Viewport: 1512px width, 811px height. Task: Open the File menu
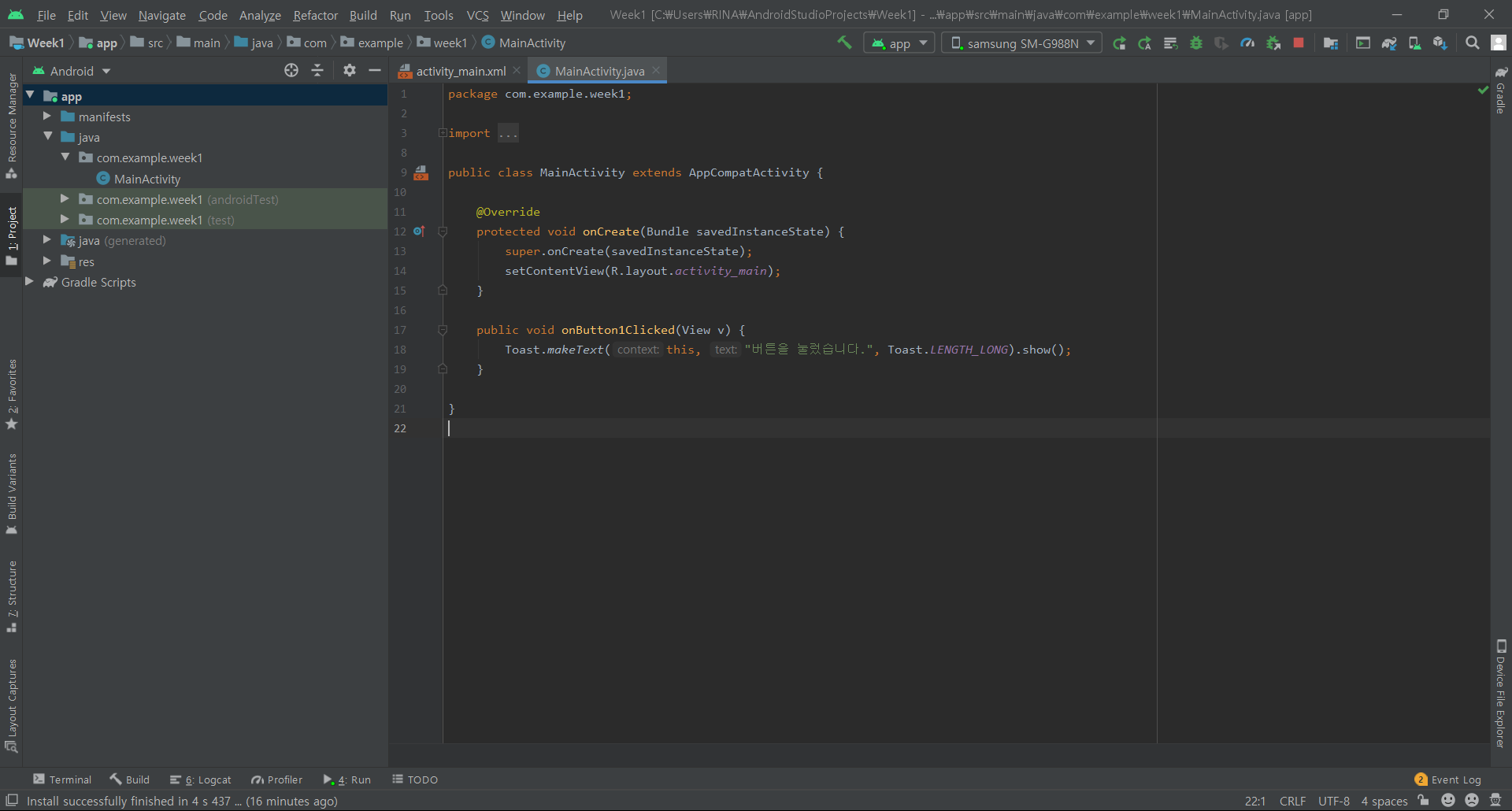[x=46, y=15]
